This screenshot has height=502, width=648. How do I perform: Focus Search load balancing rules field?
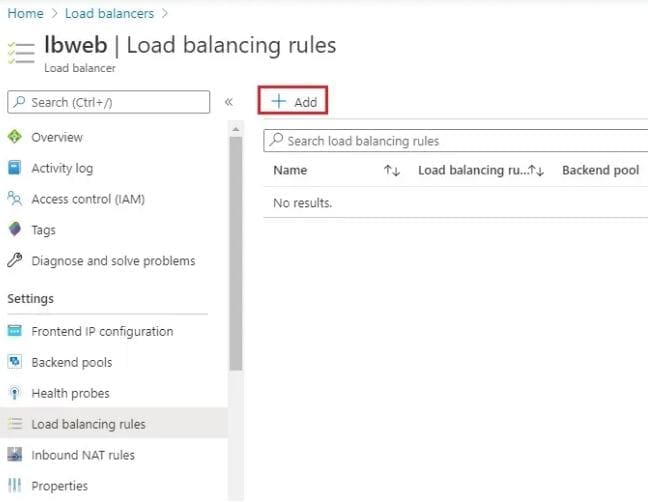point(455,140)
